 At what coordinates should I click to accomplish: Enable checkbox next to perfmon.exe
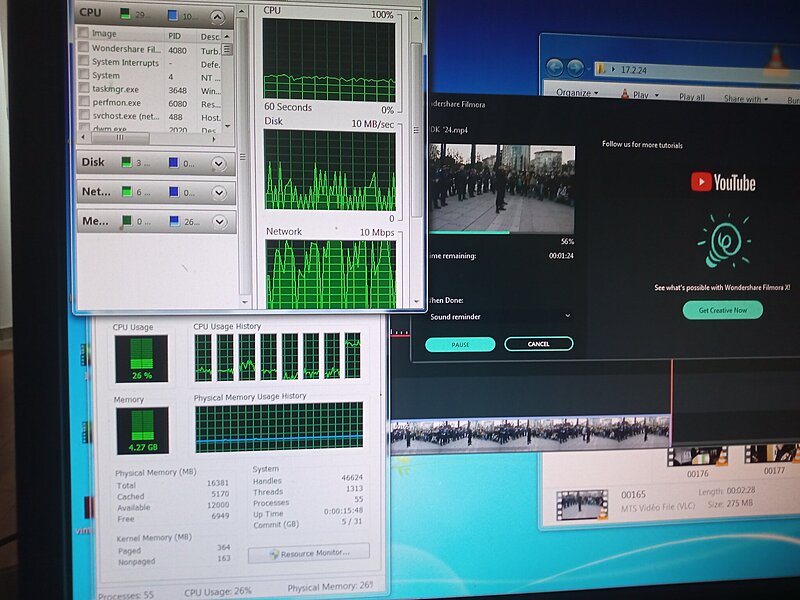point(83,103)
